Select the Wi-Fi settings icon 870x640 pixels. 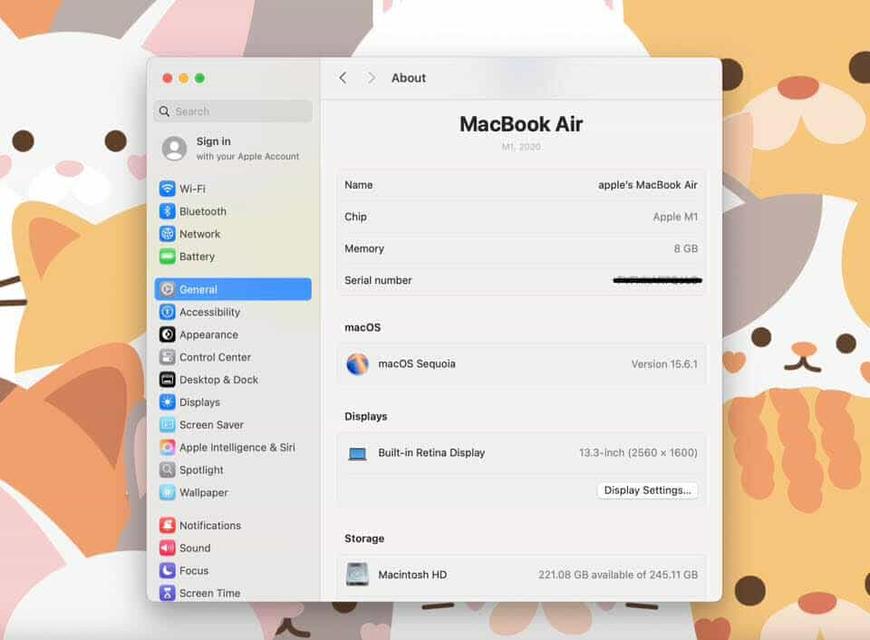click(x=168, y=188)
